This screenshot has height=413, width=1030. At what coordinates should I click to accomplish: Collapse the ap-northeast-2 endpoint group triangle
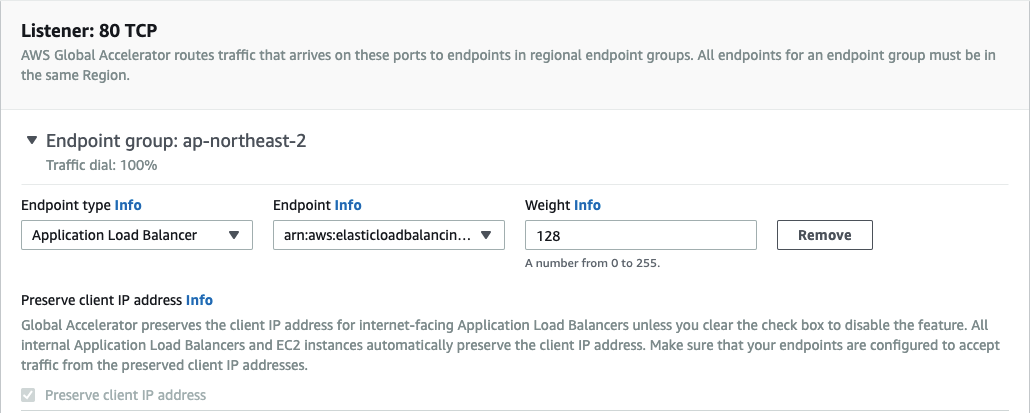32,141
